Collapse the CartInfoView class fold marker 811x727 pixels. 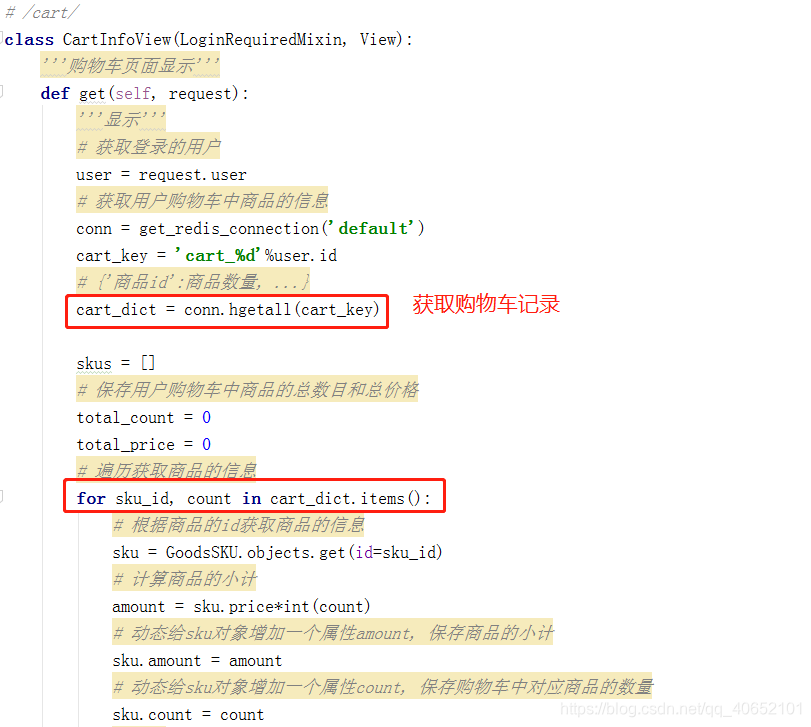coord(2,38)
